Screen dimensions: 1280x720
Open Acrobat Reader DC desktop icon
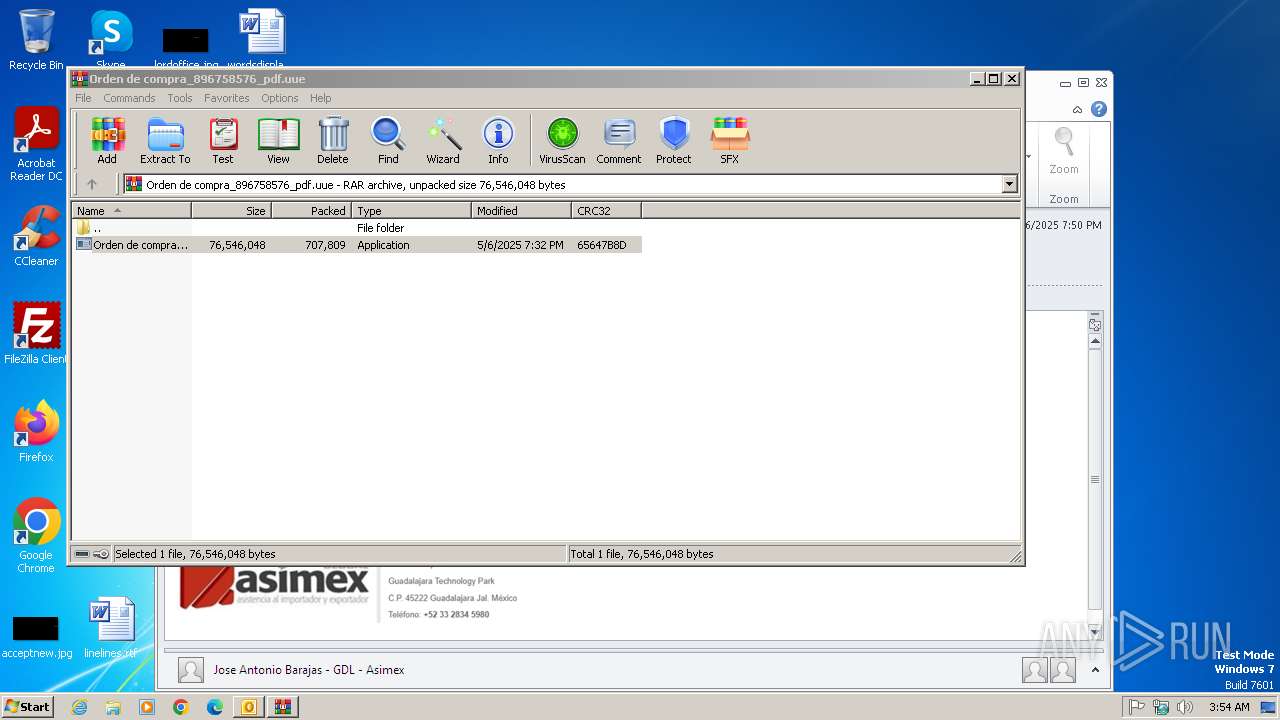pyautogui.click(x=36, y=145)
